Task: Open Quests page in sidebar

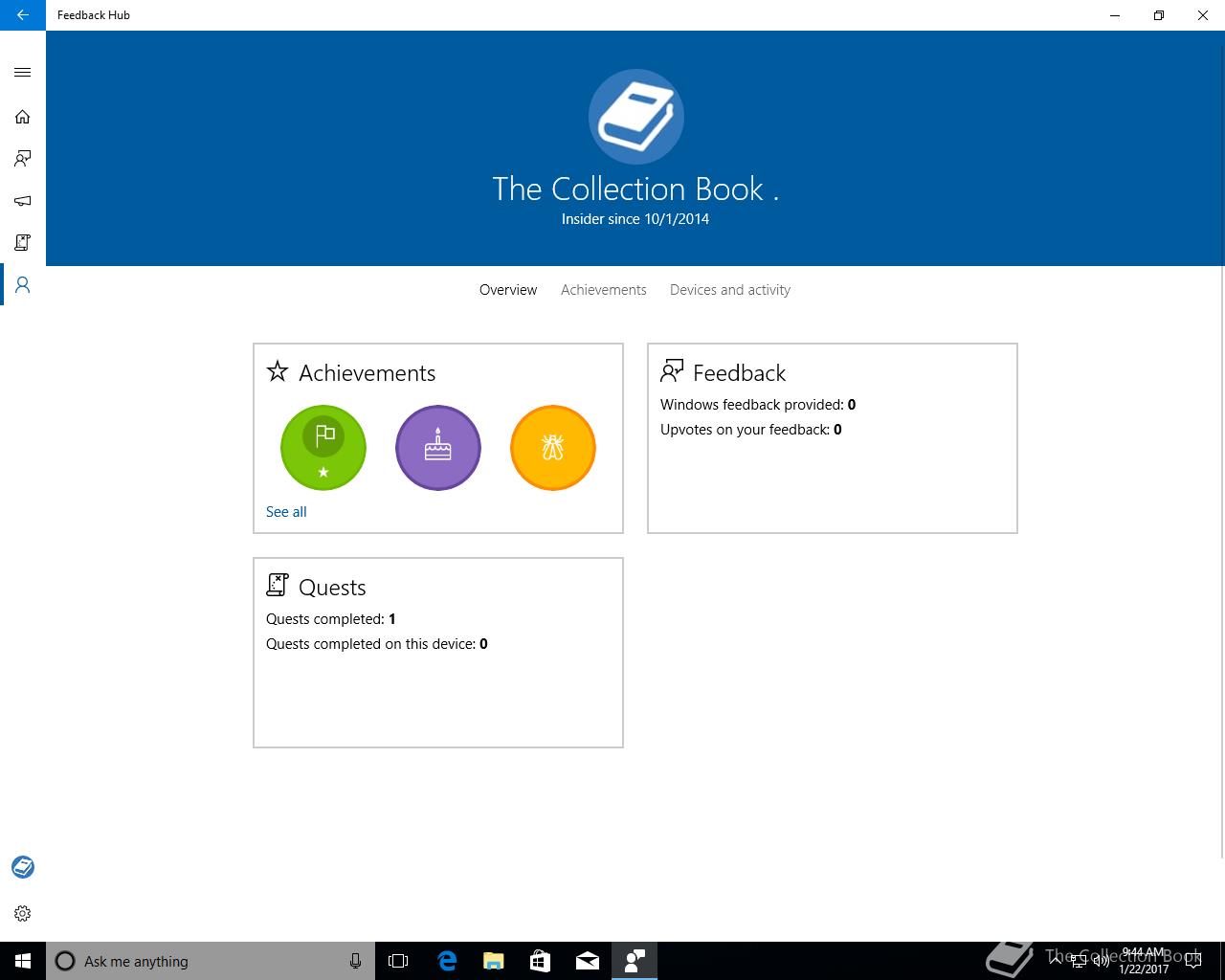Action: point(23,243)
